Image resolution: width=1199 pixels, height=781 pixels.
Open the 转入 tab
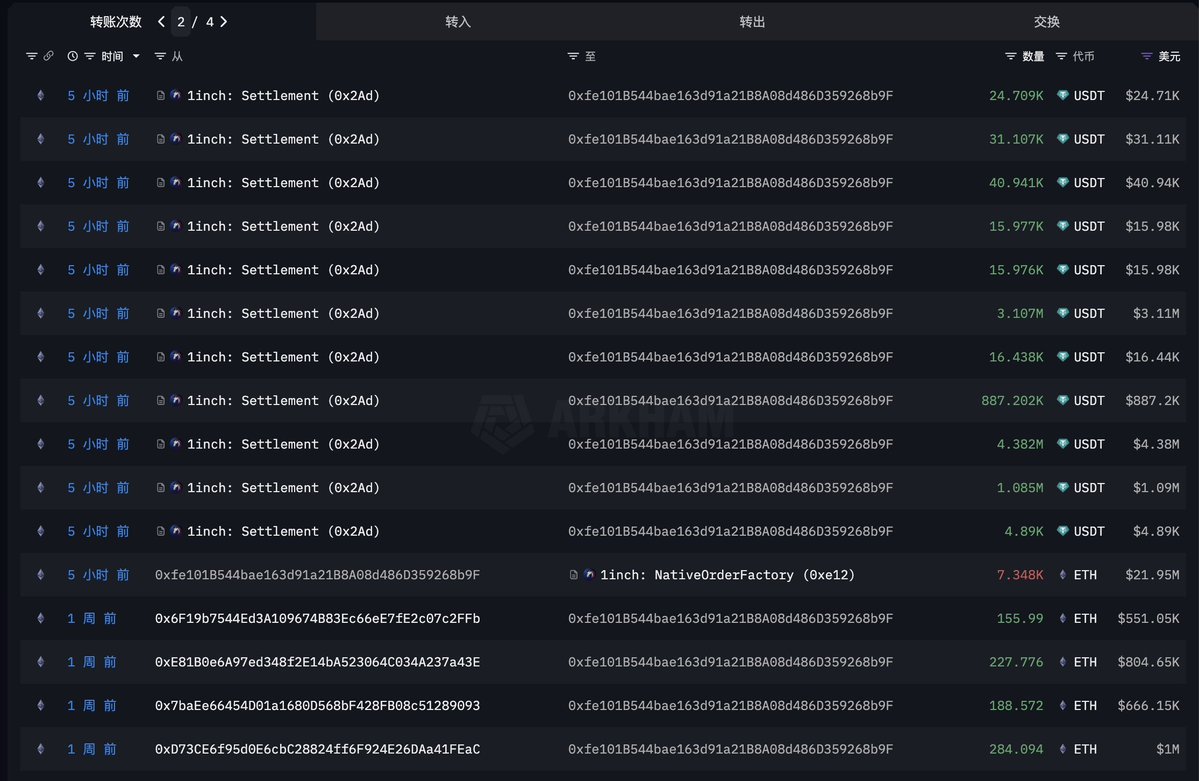click(458, 21)
